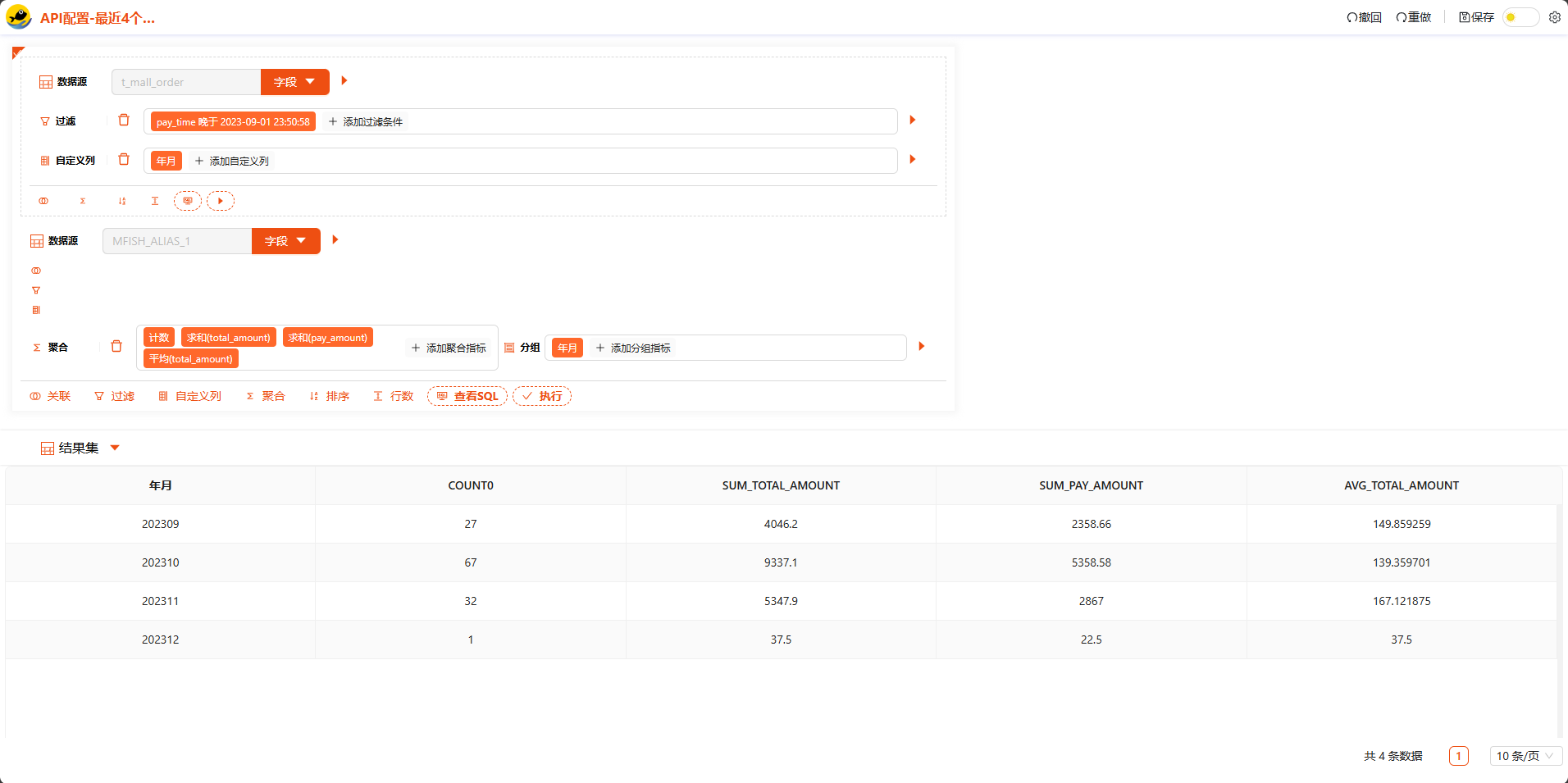Image resolution: width=1568 pixels, height=783 pixels.
Task: Click 添加聚合指标 to add aggregate
Action: point(449,348)
